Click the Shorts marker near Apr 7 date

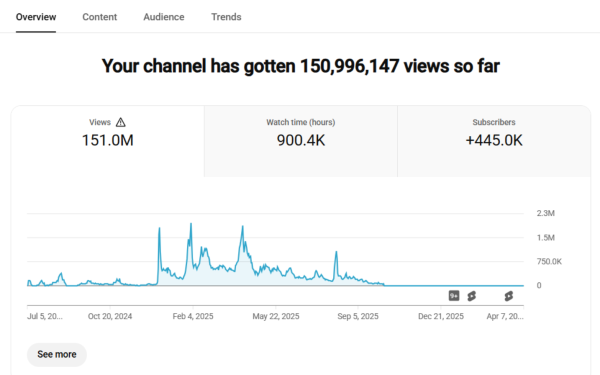[509, 296]
